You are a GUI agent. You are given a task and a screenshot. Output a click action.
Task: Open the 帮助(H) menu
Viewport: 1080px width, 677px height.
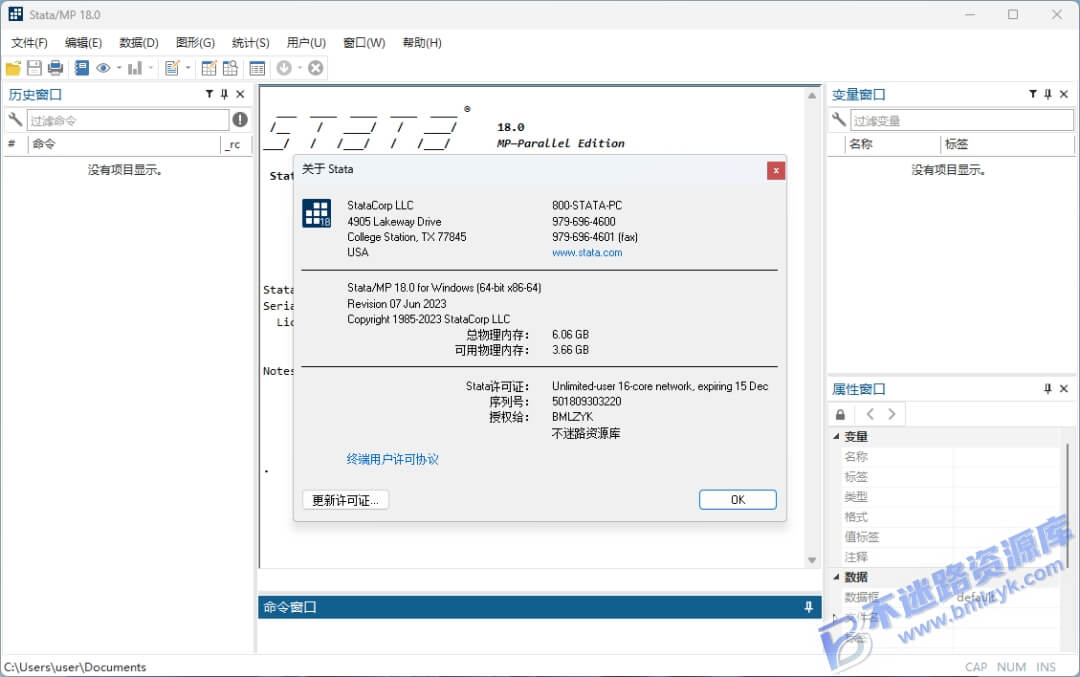click(x=422, y=43)
